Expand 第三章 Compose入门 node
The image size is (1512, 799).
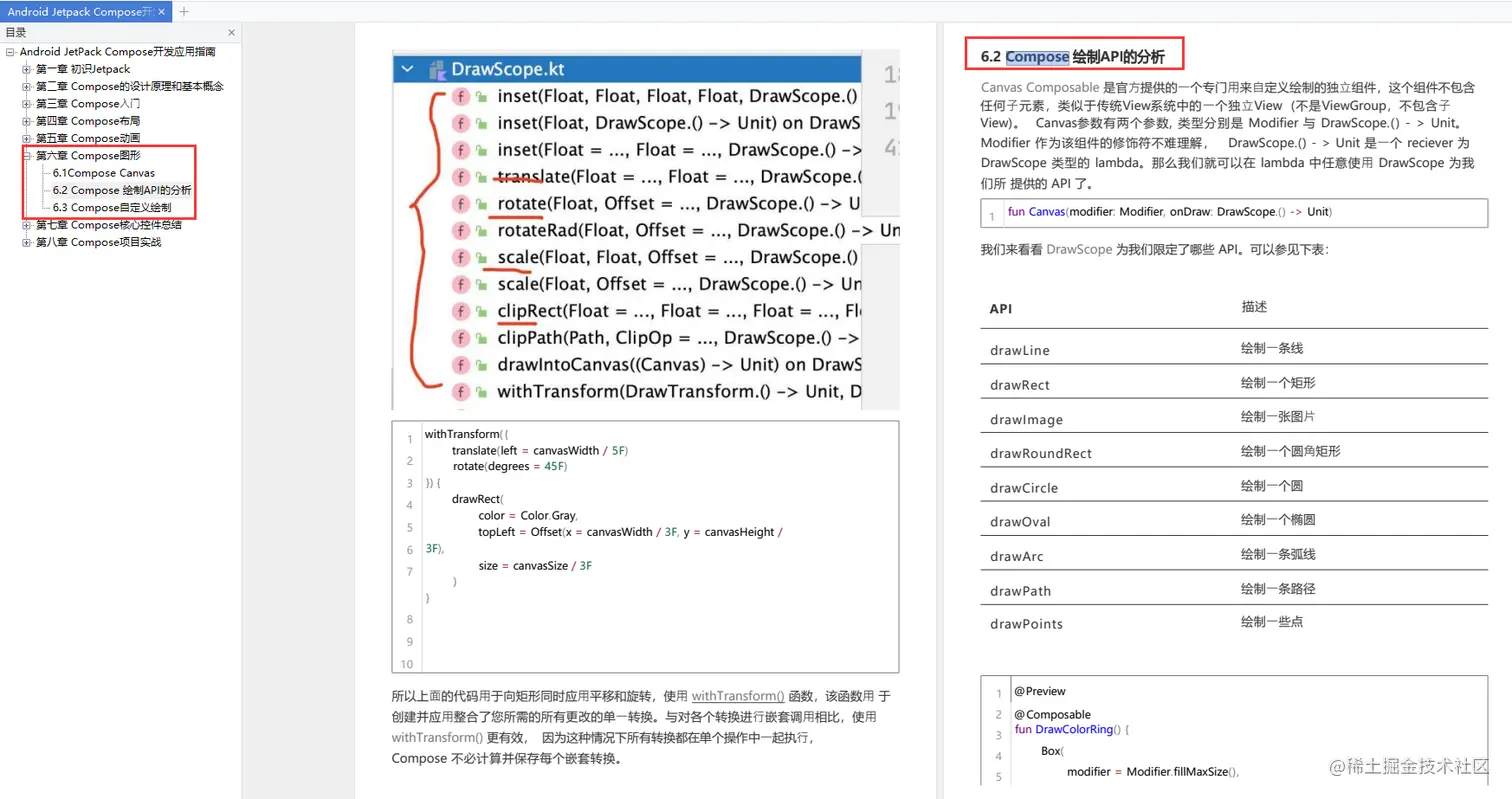(x=27, y=103)
